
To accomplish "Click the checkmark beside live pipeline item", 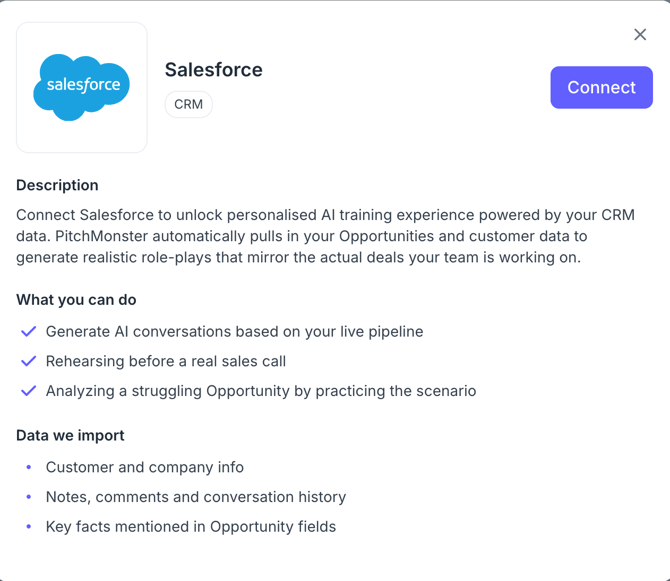I will coord(28,332).
